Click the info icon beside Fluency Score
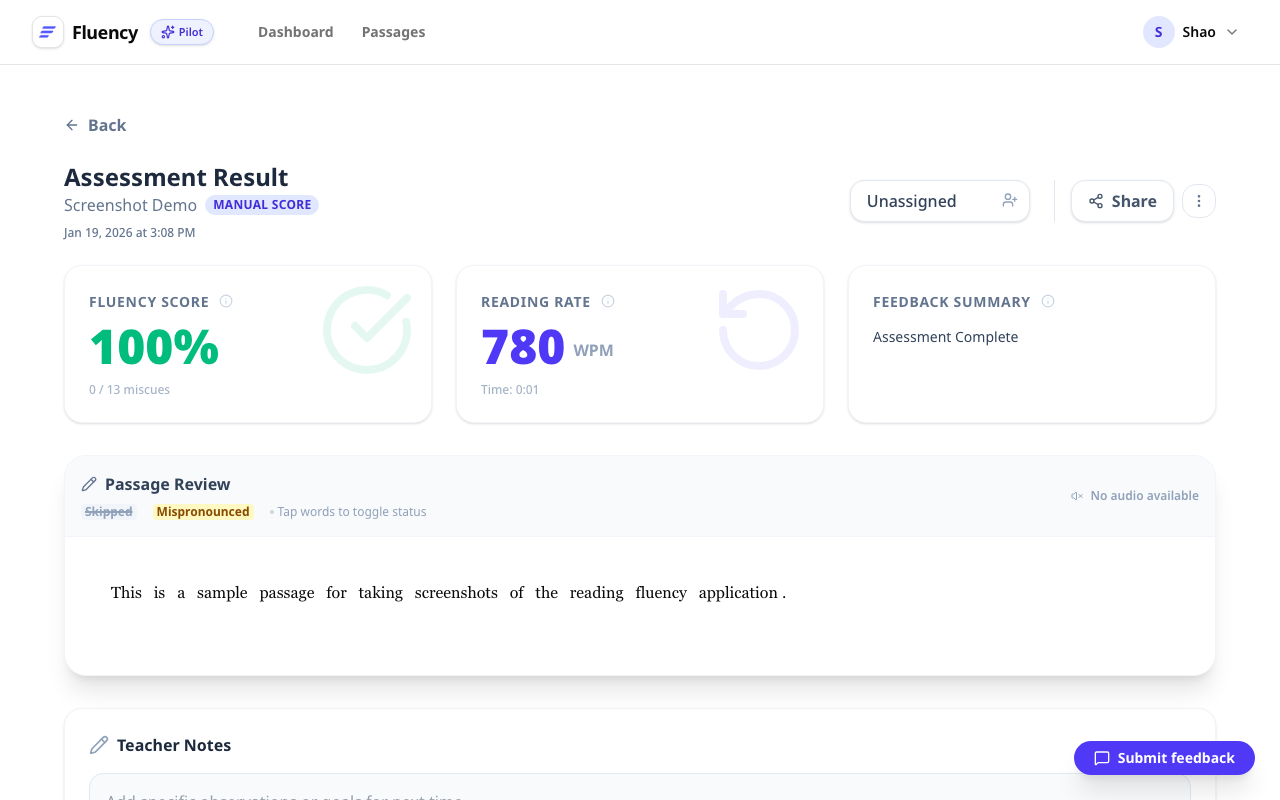The height and width of the screenshot is (800, 1280). [226, 301]
